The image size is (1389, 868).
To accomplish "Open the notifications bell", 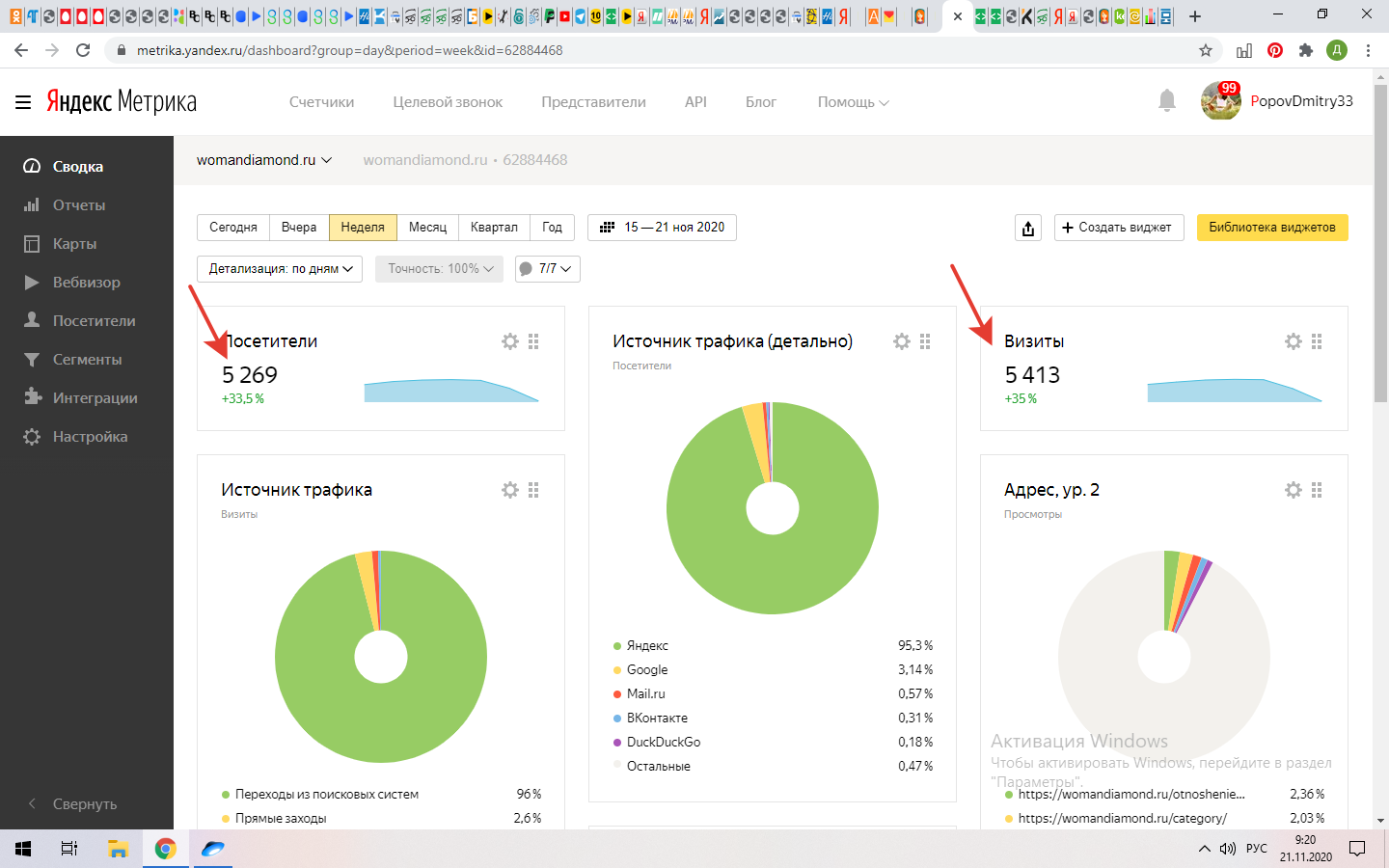I will (1166, 100).
